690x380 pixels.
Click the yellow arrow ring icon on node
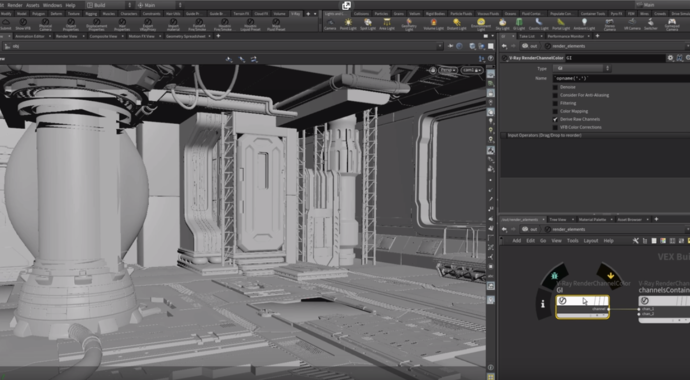(610, 276)
